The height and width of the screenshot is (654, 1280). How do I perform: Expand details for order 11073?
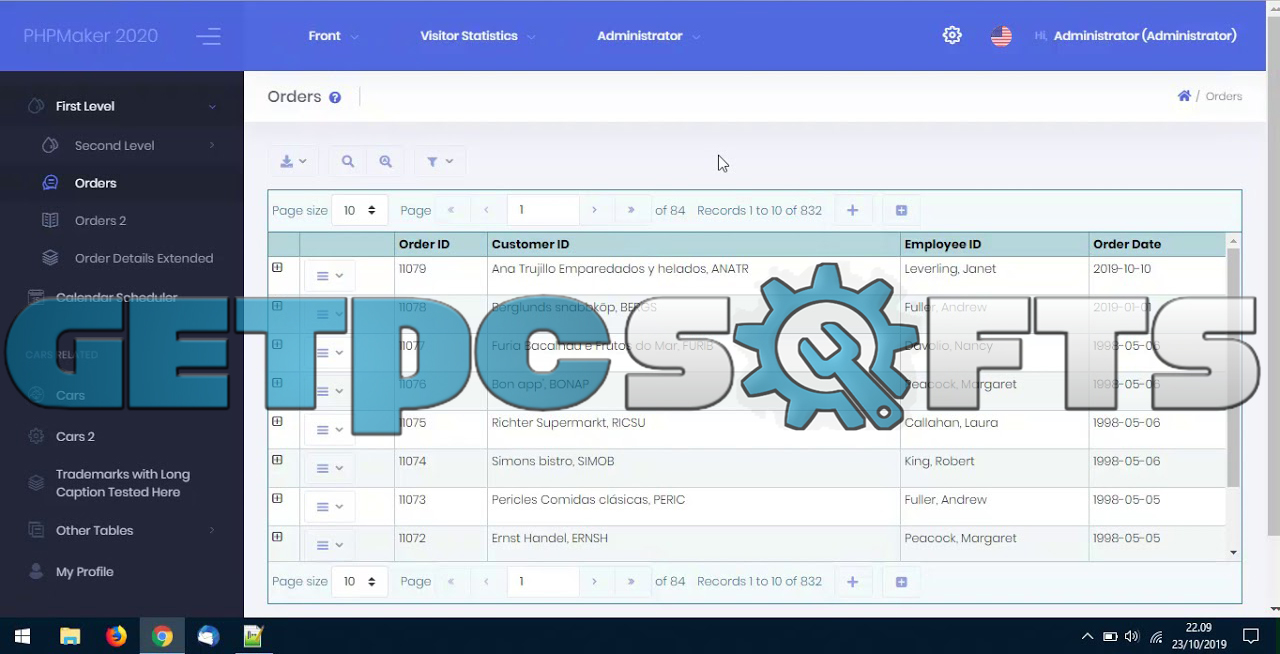point(277,498)
